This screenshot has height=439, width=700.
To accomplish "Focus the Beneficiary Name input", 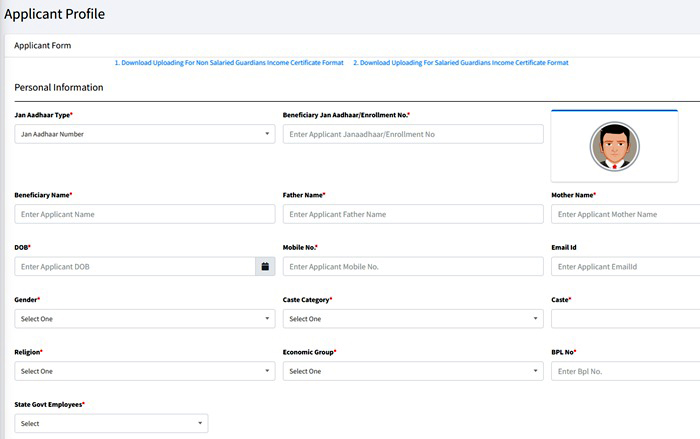I will [x=145, y=214].
